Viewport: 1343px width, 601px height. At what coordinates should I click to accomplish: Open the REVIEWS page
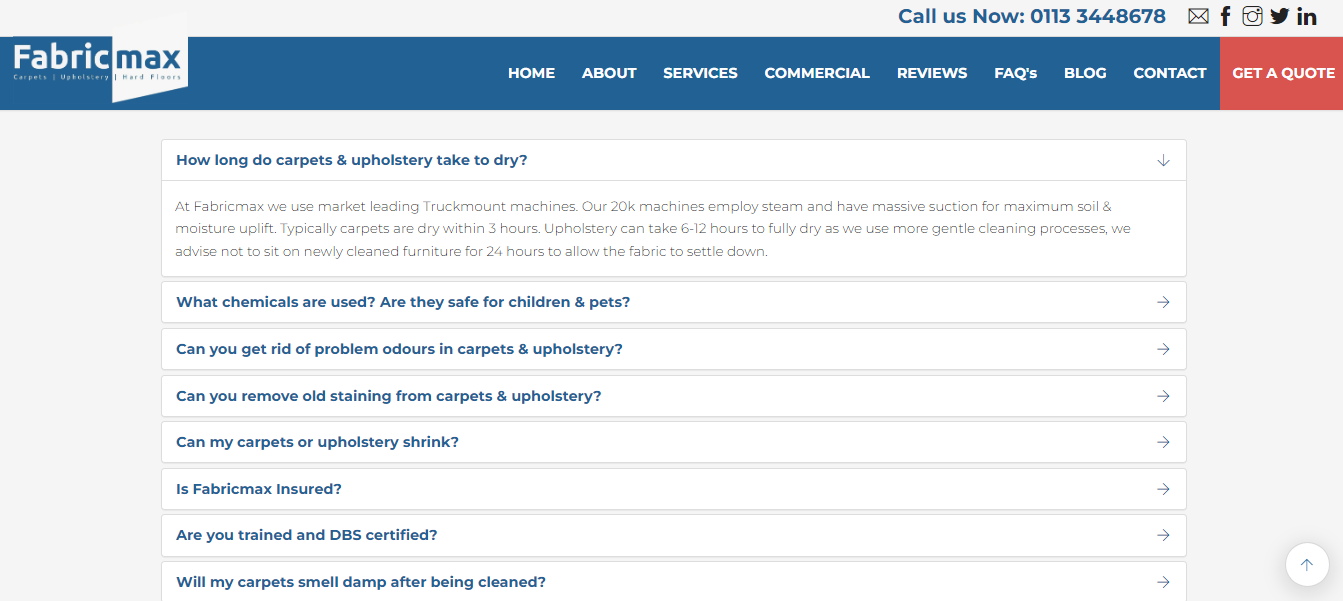pyautogui.click(x=932, y=73)
